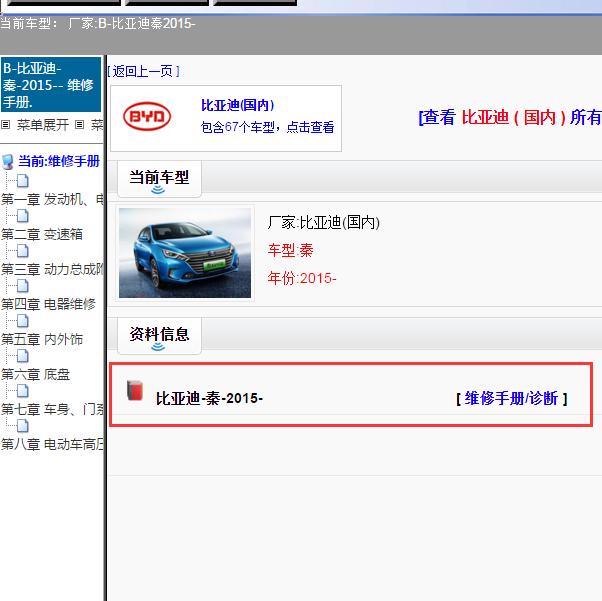Select the 当前车型 tab header
602x601 pixels.
click(x=159, y=179)
